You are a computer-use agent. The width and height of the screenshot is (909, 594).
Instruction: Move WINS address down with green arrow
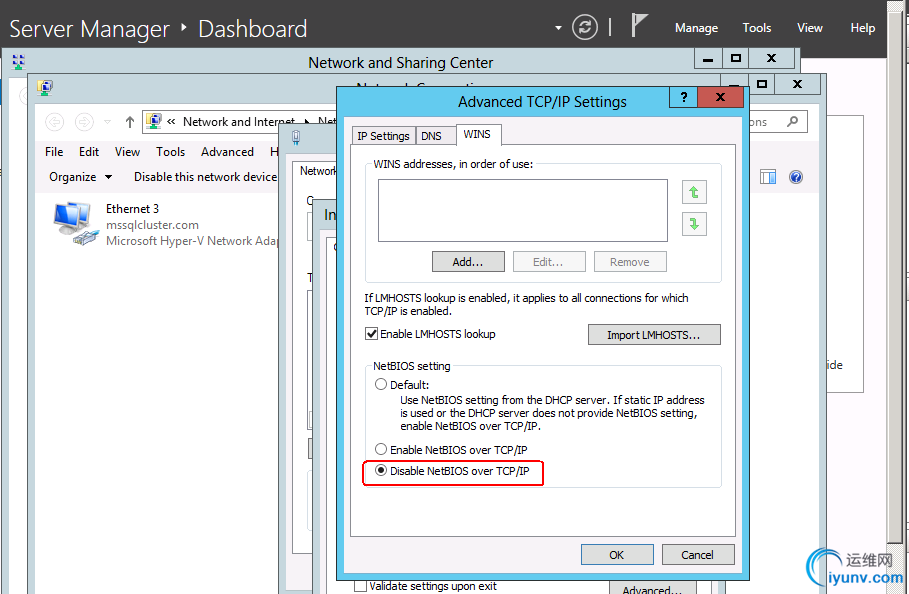pyautogui.click(x=694, y=224)
